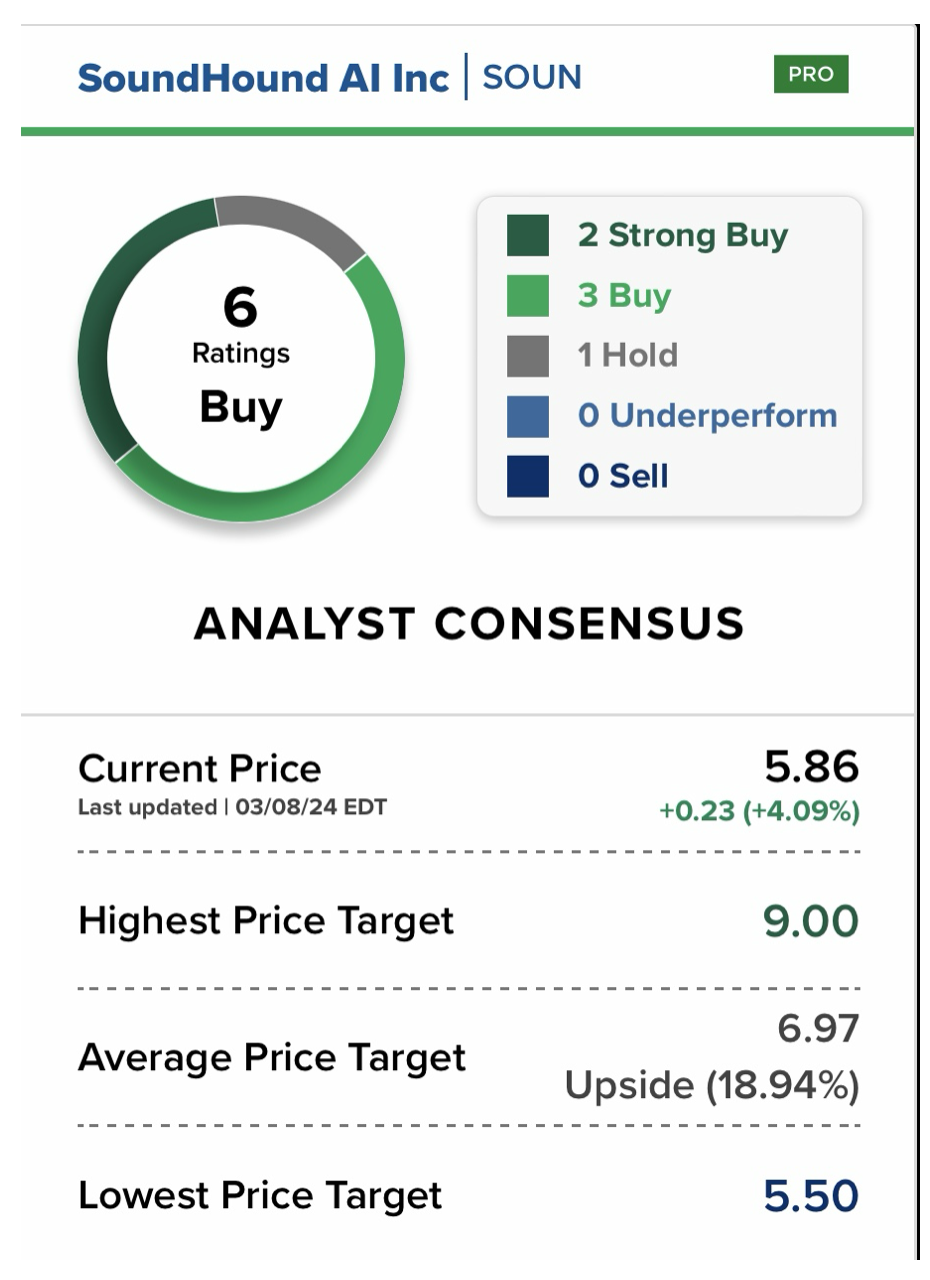Click the Strong Buy dark green swatch

pyautogui.click(x=527, y=236)
